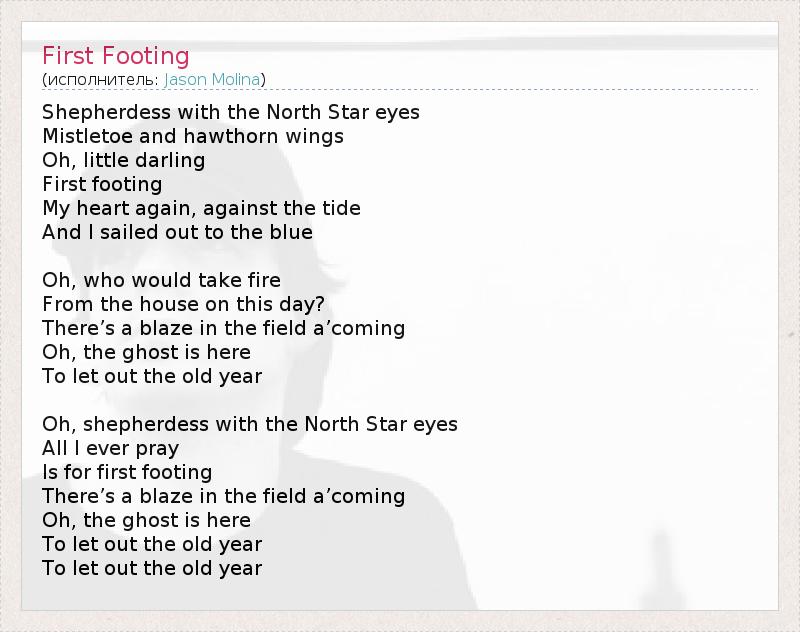Select the 'Mistletoe and hawthorn wings' lyric line
The width and height of the screenshot is (800, 632).
pyautogui.click(x=193, y=136)
